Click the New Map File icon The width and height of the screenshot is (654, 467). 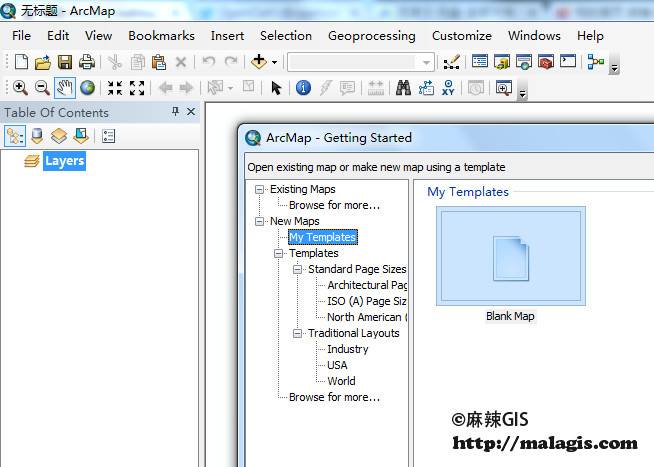point(21,62)
